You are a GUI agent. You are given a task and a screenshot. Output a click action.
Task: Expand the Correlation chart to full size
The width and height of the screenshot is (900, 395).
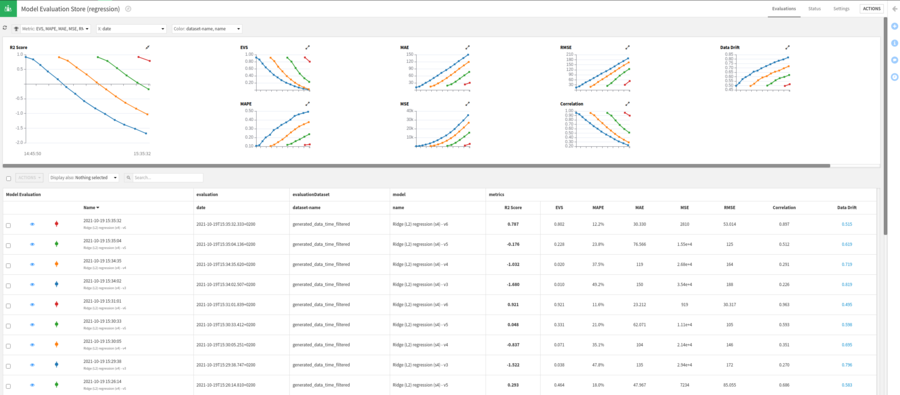point(627,104)
